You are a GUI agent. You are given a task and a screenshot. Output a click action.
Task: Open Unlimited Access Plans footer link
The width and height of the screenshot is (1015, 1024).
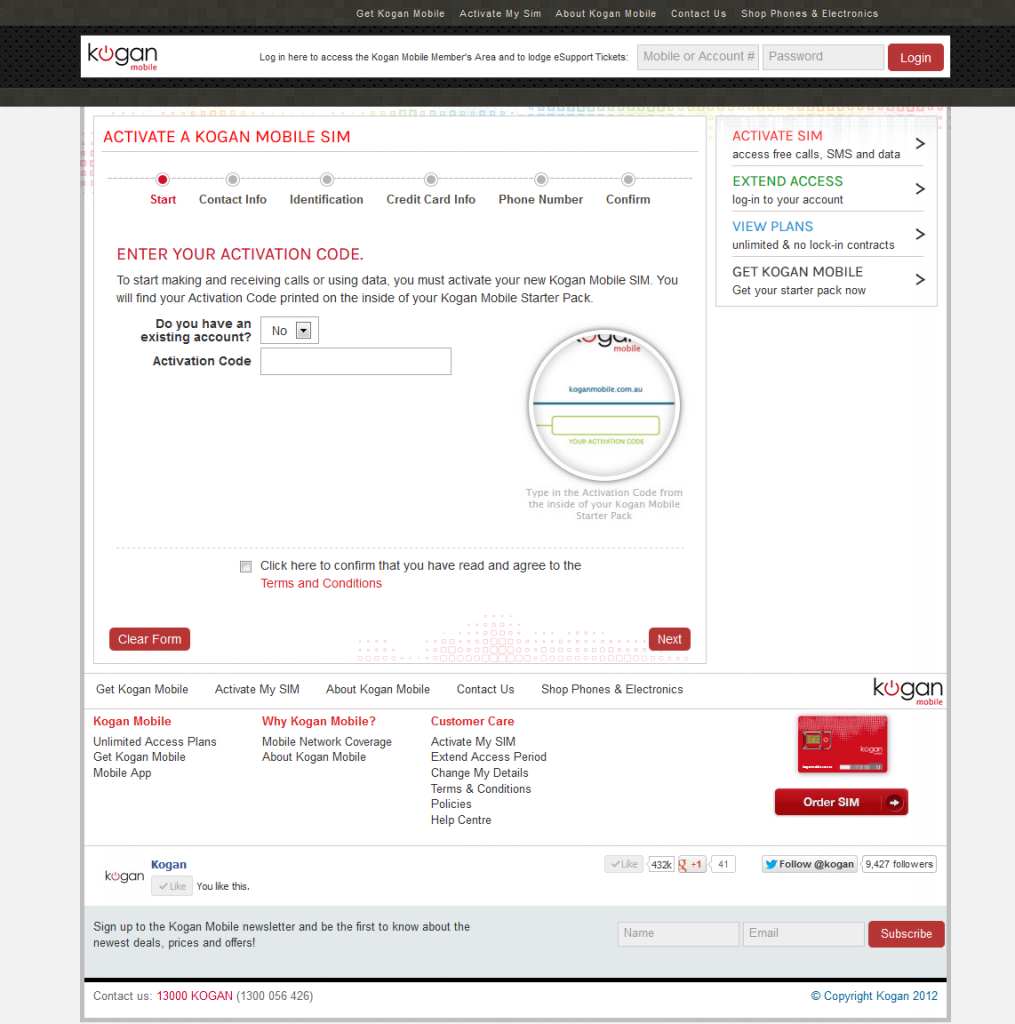(x=154, y=742)
